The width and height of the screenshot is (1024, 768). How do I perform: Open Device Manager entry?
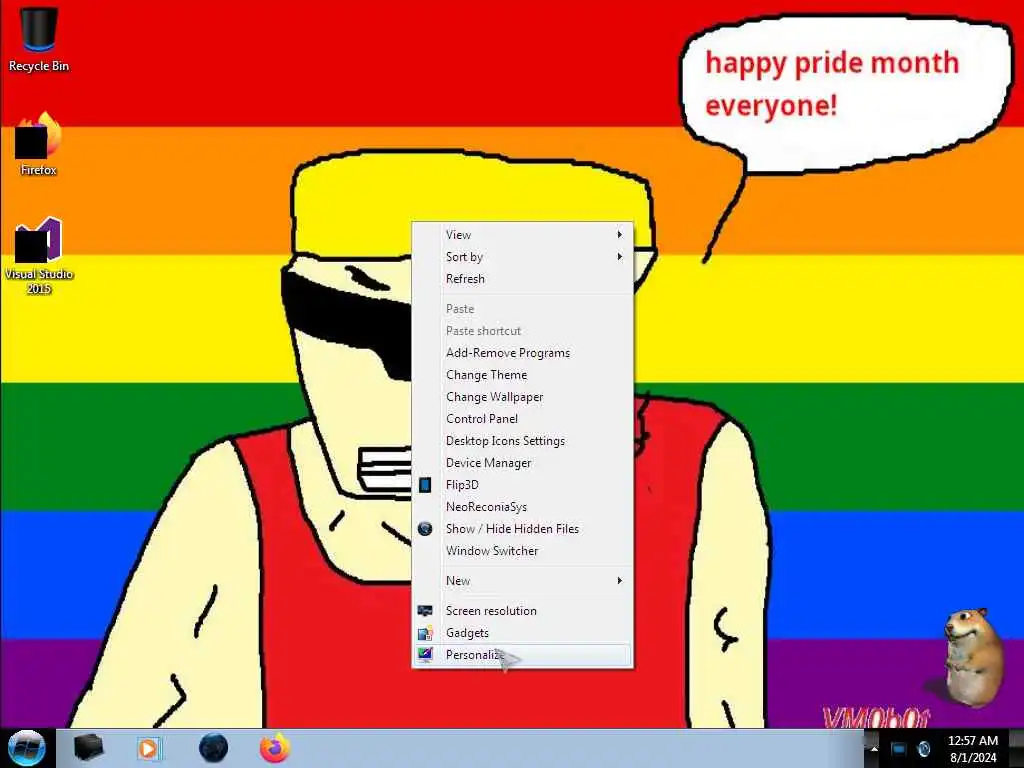click(x=522, y=463)
